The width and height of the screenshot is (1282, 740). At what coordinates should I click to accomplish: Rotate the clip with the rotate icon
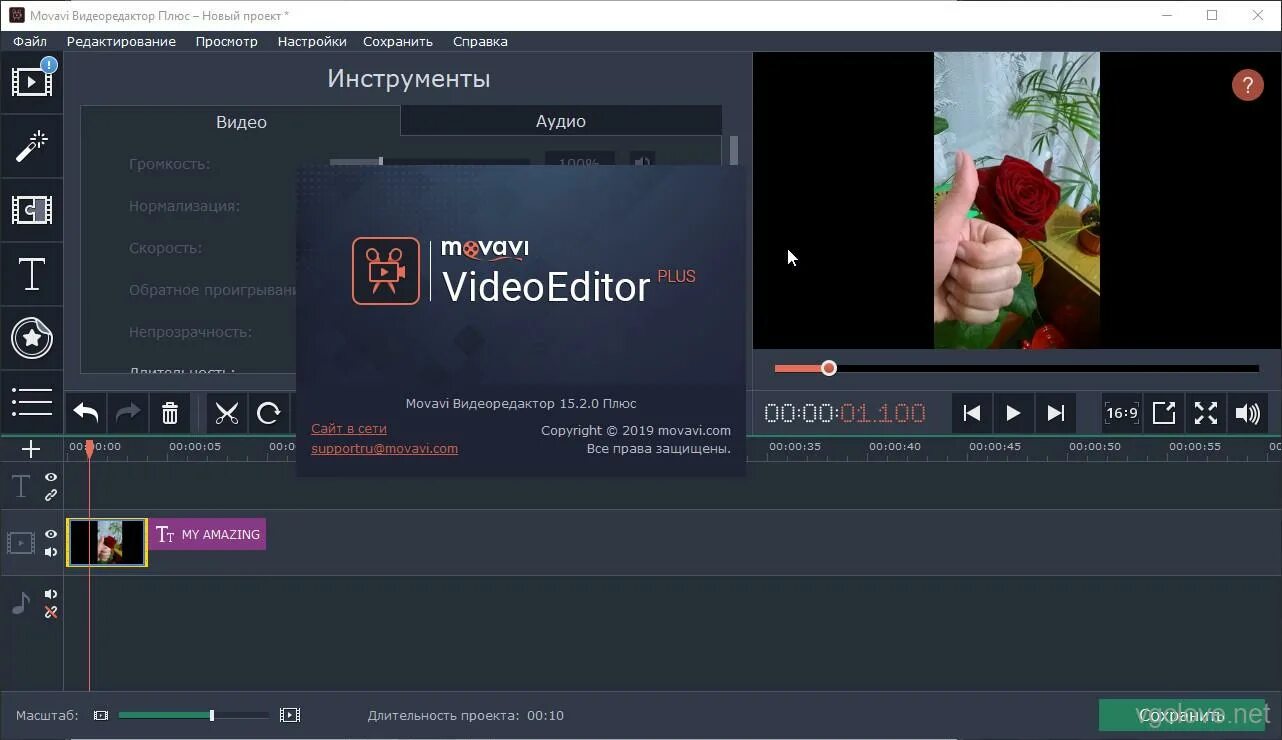[268, 413]
